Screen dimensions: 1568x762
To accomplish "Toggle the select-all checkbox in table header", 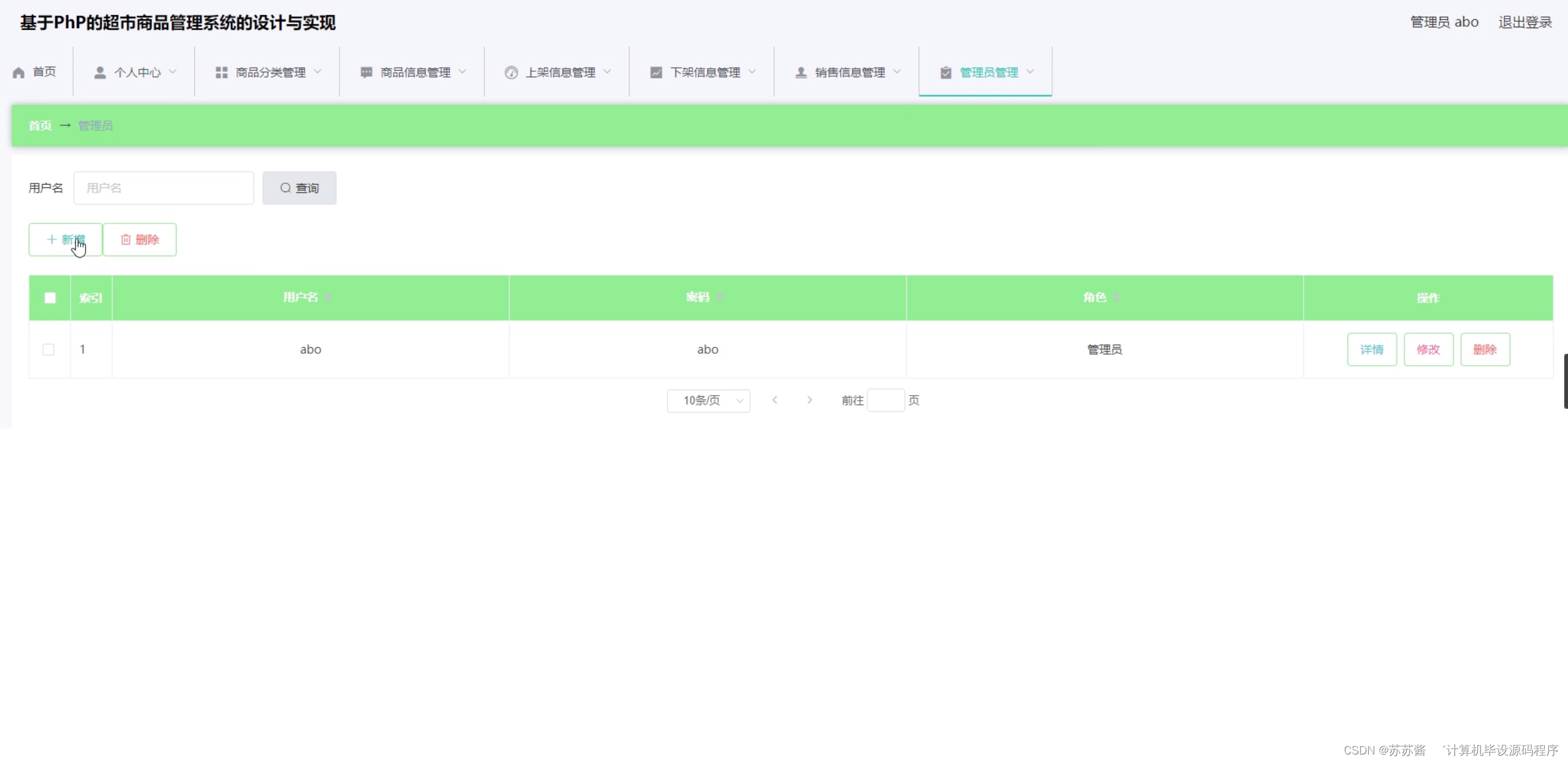I will pos(49,298).
